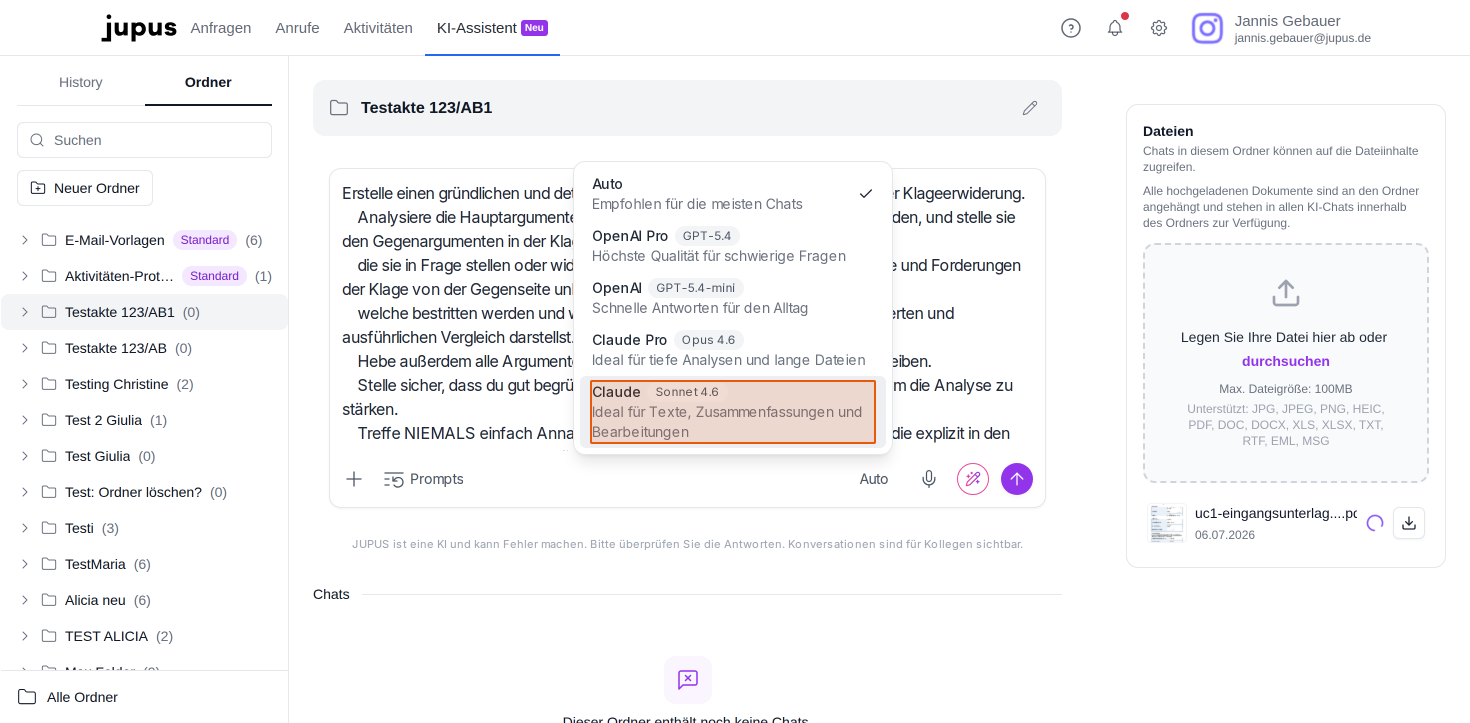This screenshot has height=723, width=1470.
Task: Click the user profile avatar
Action: click(x=1207, y=28)
